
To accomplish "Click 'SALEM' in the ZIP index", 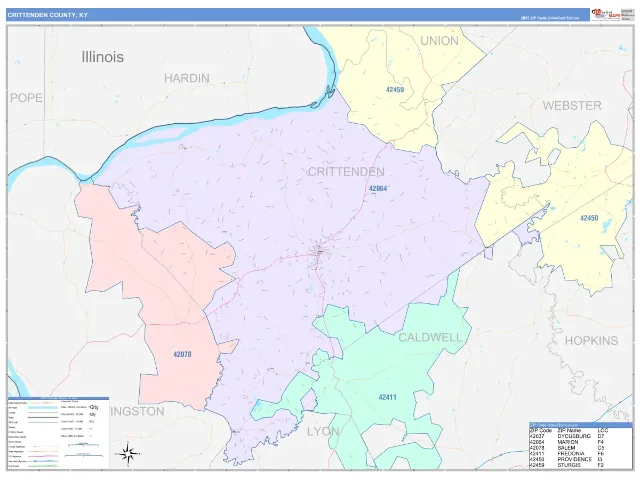I will [566, 448].
